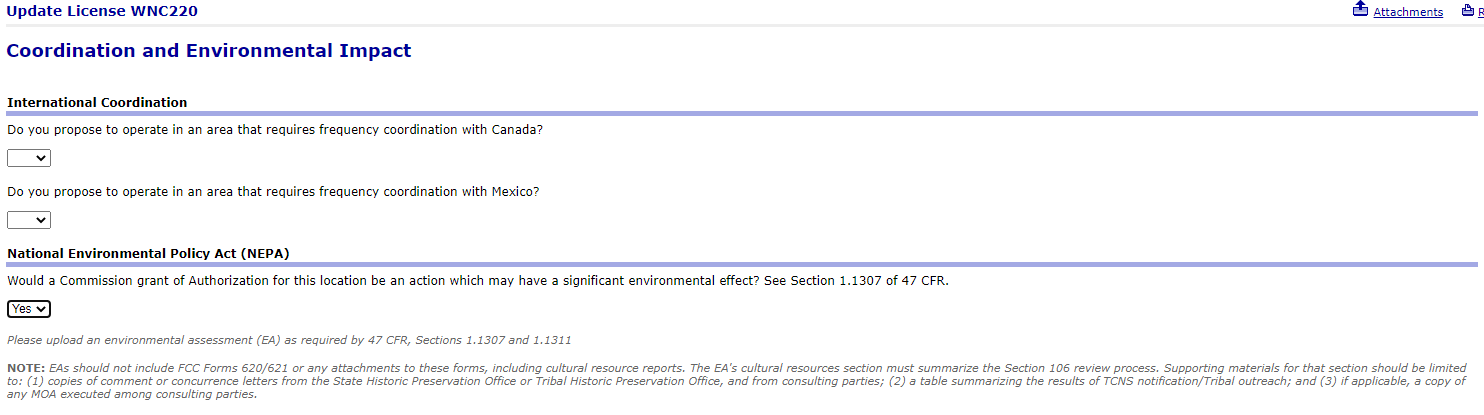Select the International Coordination section header

[97, 102]
